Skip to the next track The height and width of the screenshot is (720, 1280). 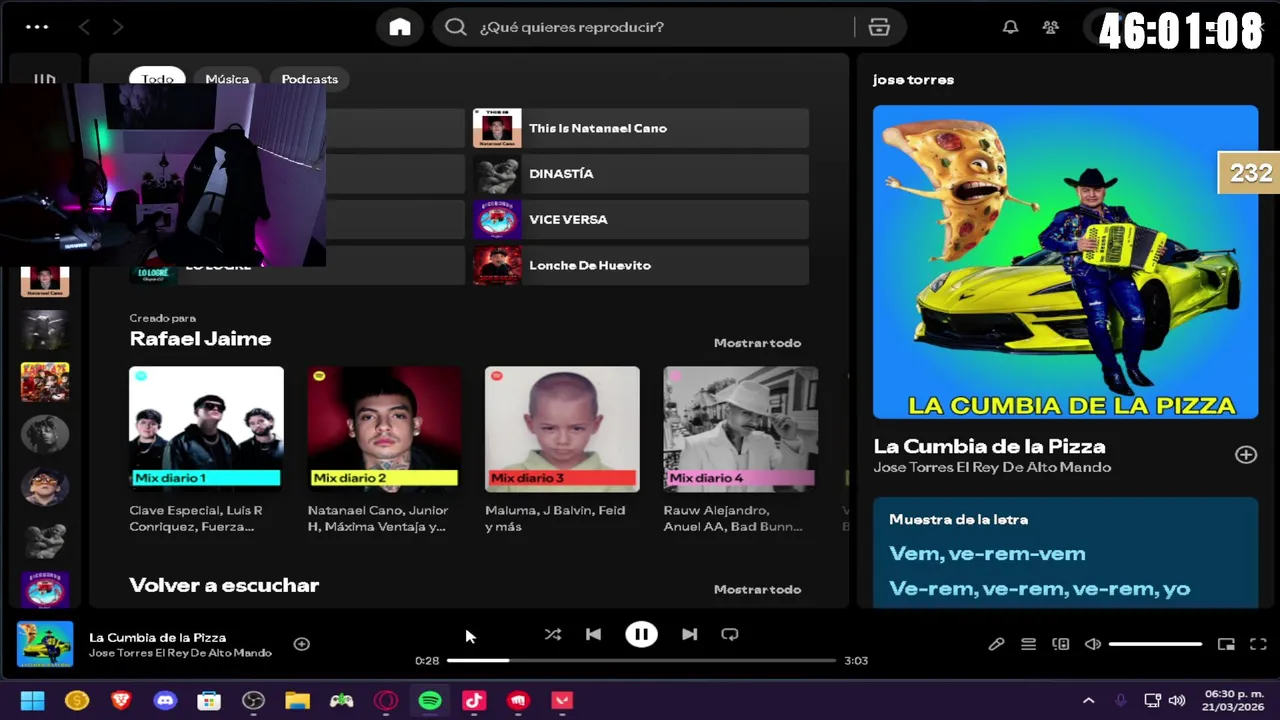pos(689,634)
